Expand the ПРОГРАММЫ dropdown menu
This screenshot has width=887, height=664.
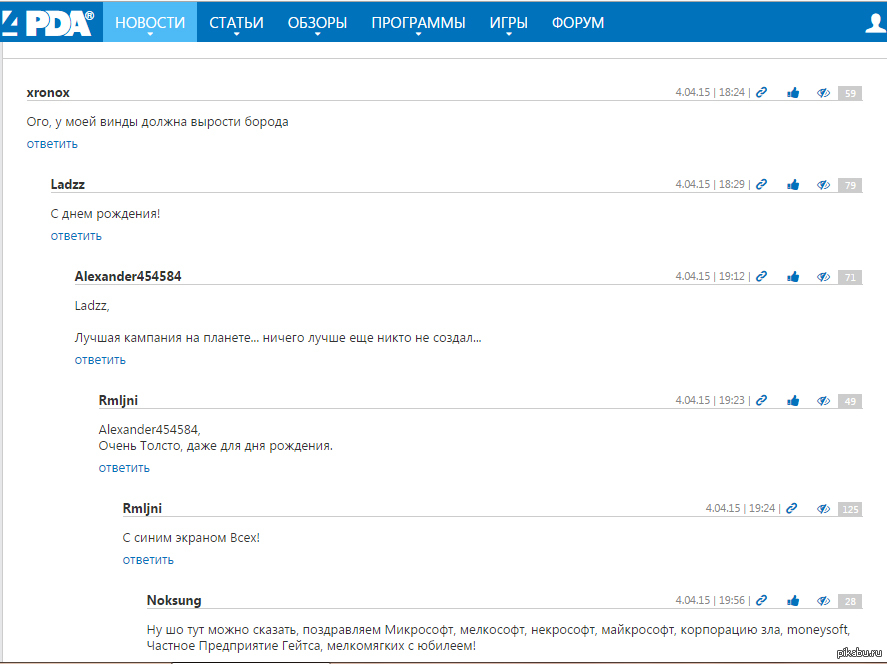(x=418, y=23)
